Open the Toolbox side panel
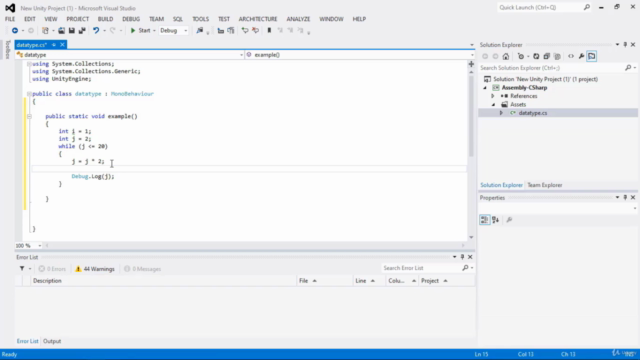The image size is (640, 360). pyautogui.click(x=7, y=49)
